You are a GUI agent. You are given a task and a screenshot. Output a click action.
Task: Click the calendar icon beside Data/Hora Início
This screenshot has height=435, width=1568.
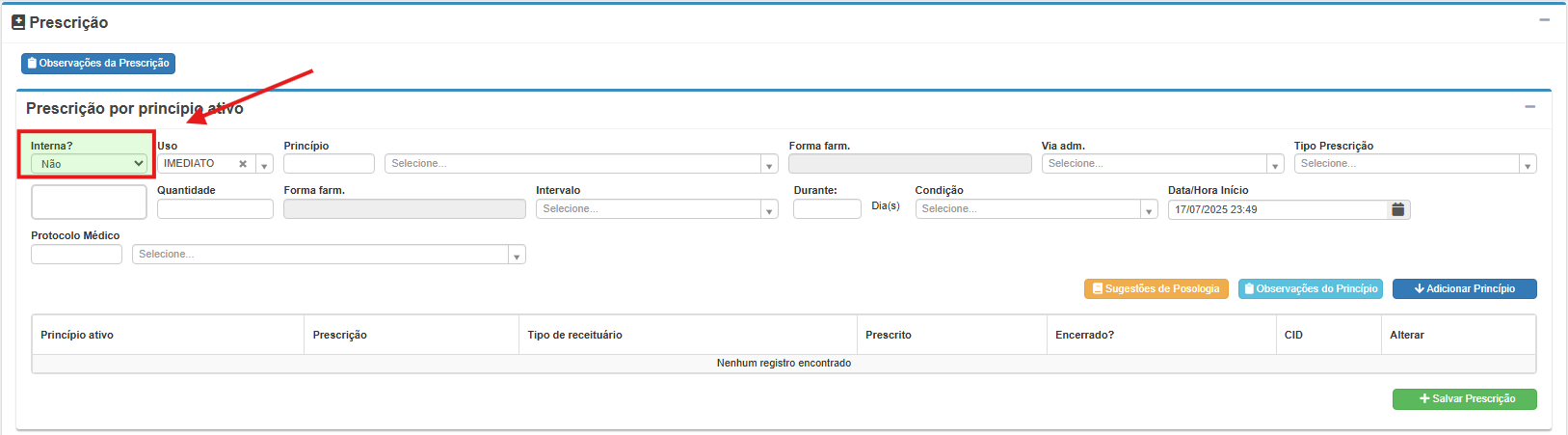click(1397, 209)
